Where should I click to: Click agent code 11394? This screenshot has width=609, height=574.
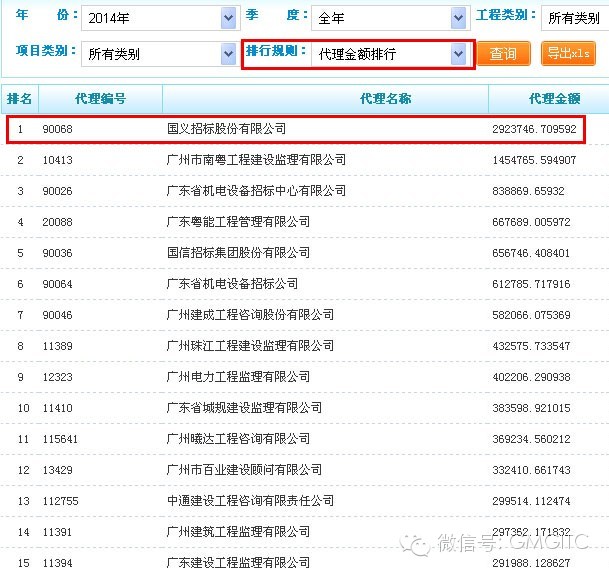pyautogui.click(x=57, y=563)
